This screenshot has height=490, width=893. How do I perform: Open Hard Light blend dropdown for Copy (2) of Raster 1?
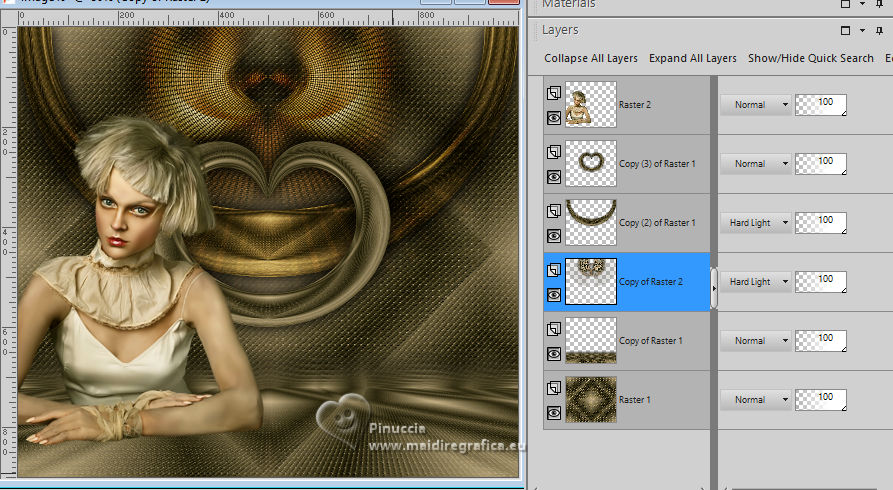click(x=756, y=223)
